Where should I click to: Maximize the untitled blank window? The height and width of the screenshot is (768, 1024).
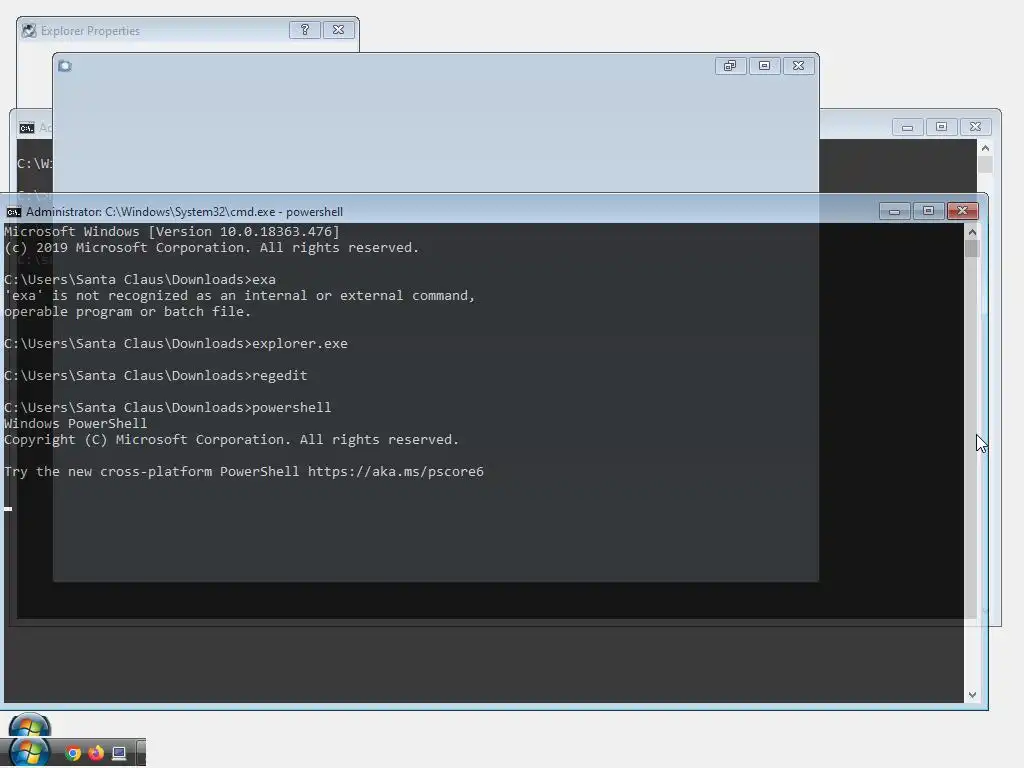tap(765, 66)
